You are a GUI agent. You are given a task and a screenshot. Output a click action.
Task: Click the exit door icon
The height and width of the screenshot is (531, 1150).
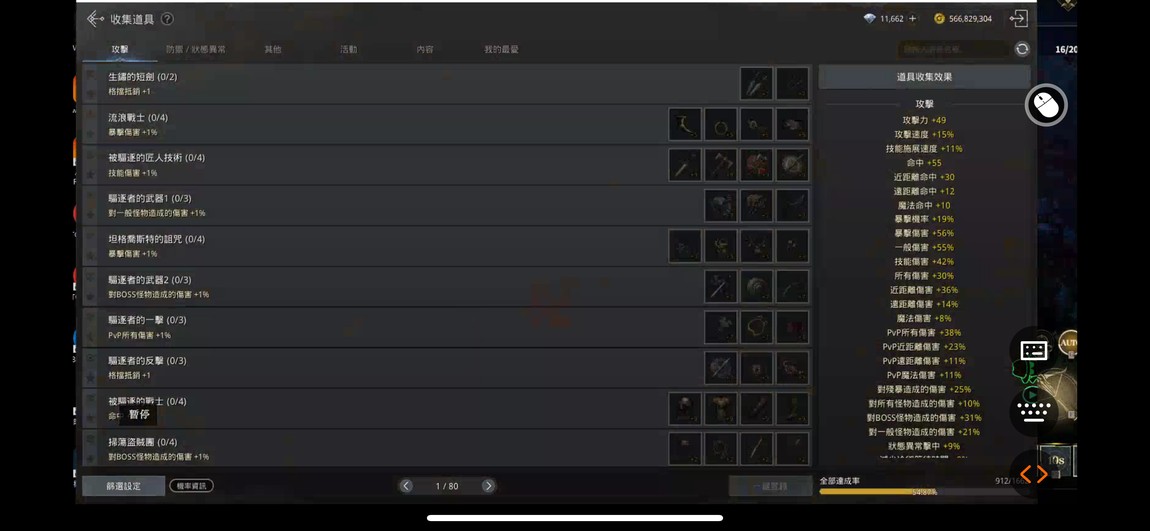[1018, 18]
